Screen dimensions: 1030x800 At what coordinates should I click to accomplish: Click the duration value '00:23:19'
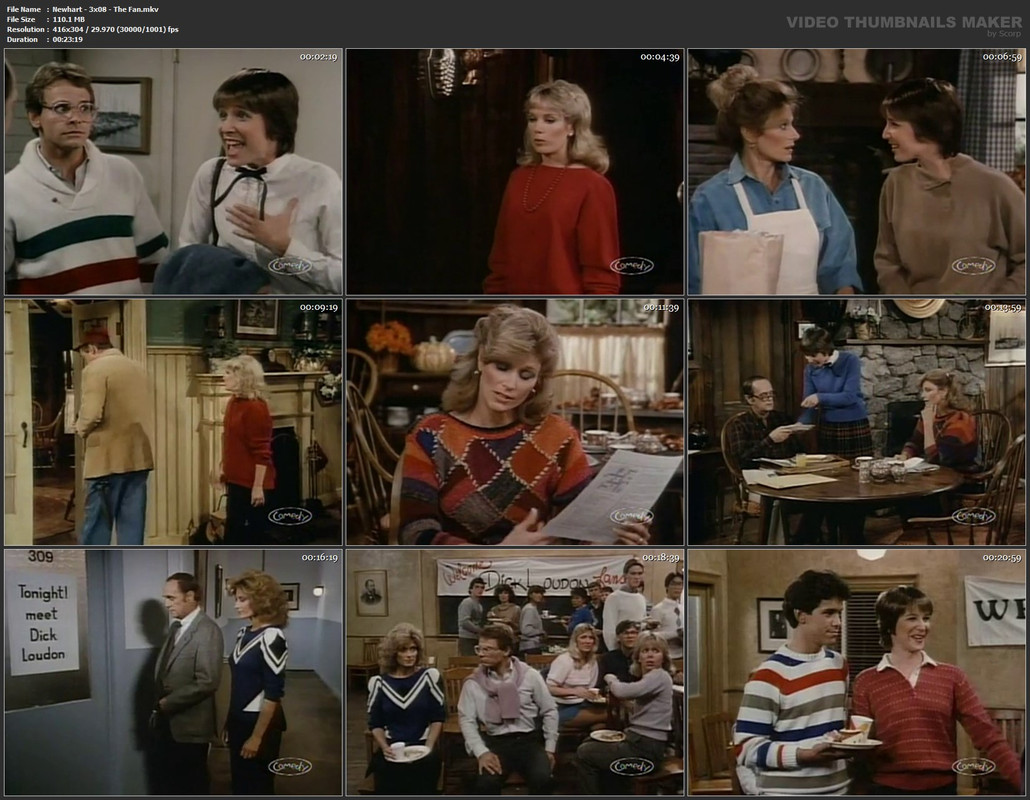pyautogui.click(x=68, y=39)
